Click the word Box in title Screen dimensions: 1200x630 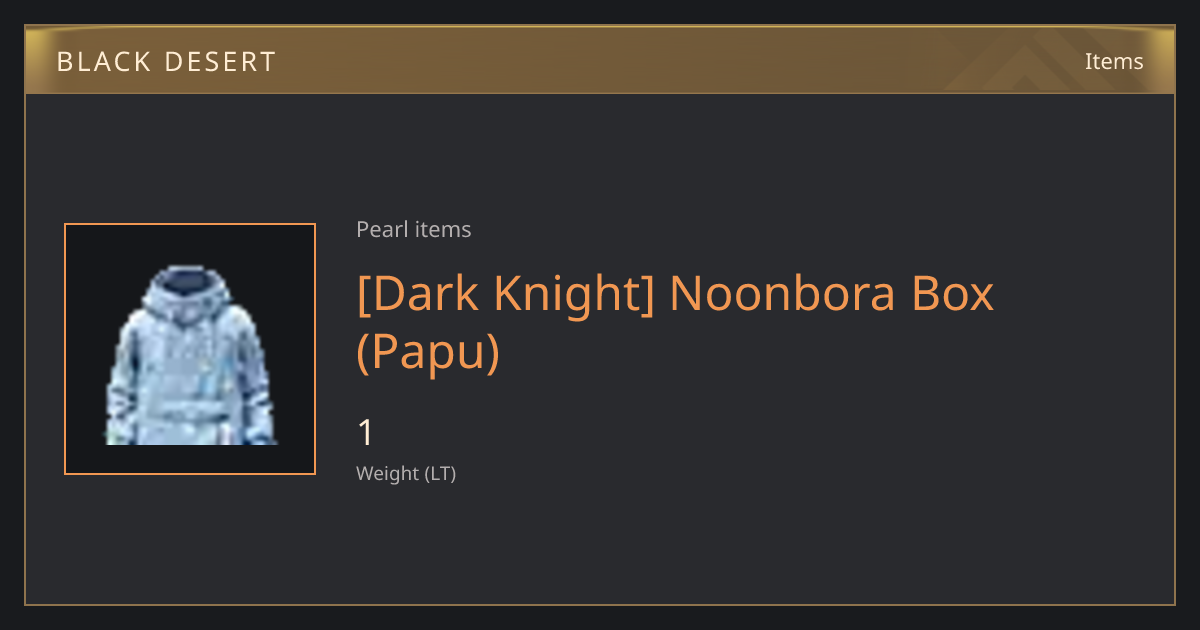(953, 293)
